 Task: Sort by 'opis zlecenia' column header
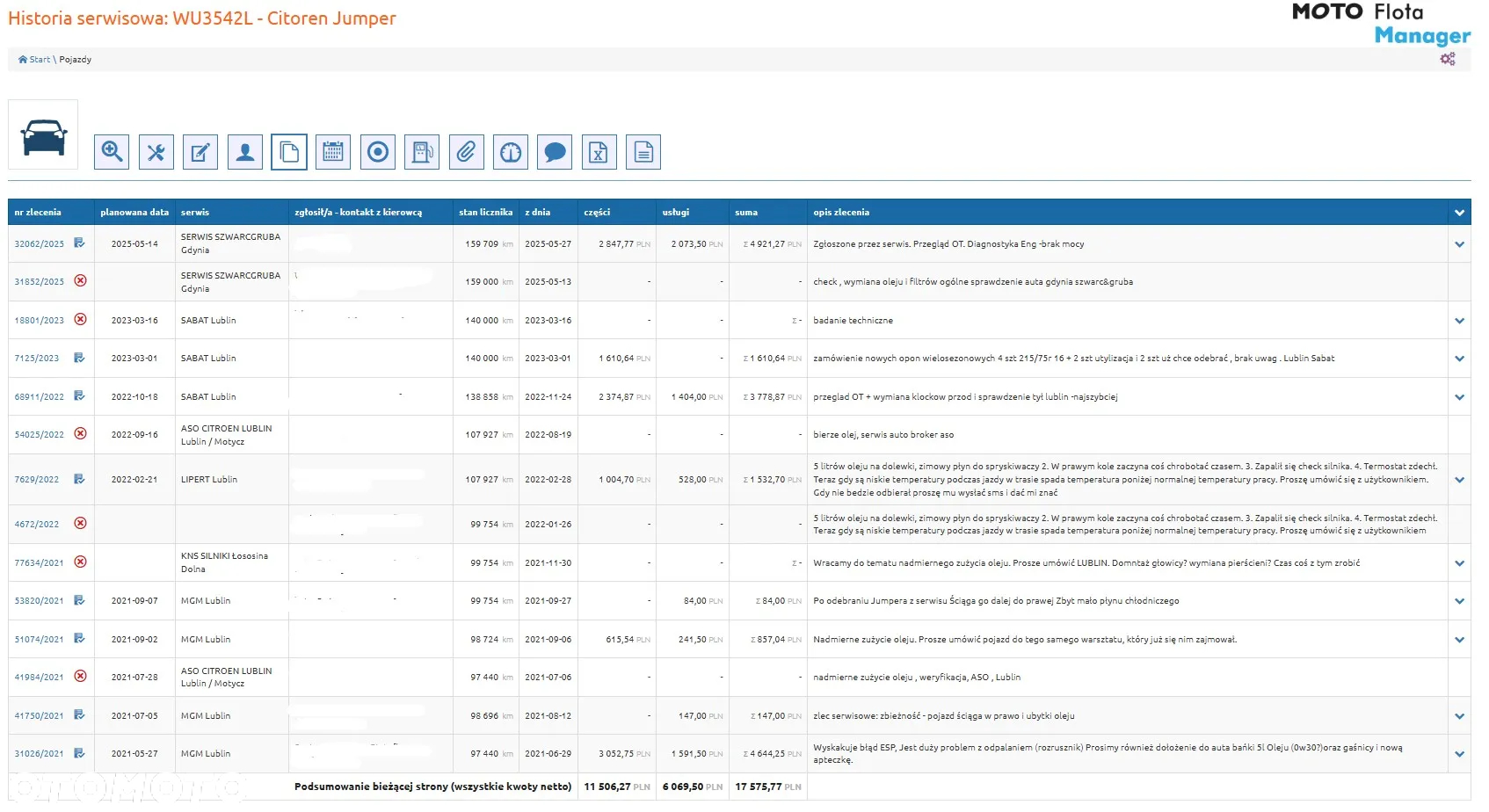click(841, 213)
